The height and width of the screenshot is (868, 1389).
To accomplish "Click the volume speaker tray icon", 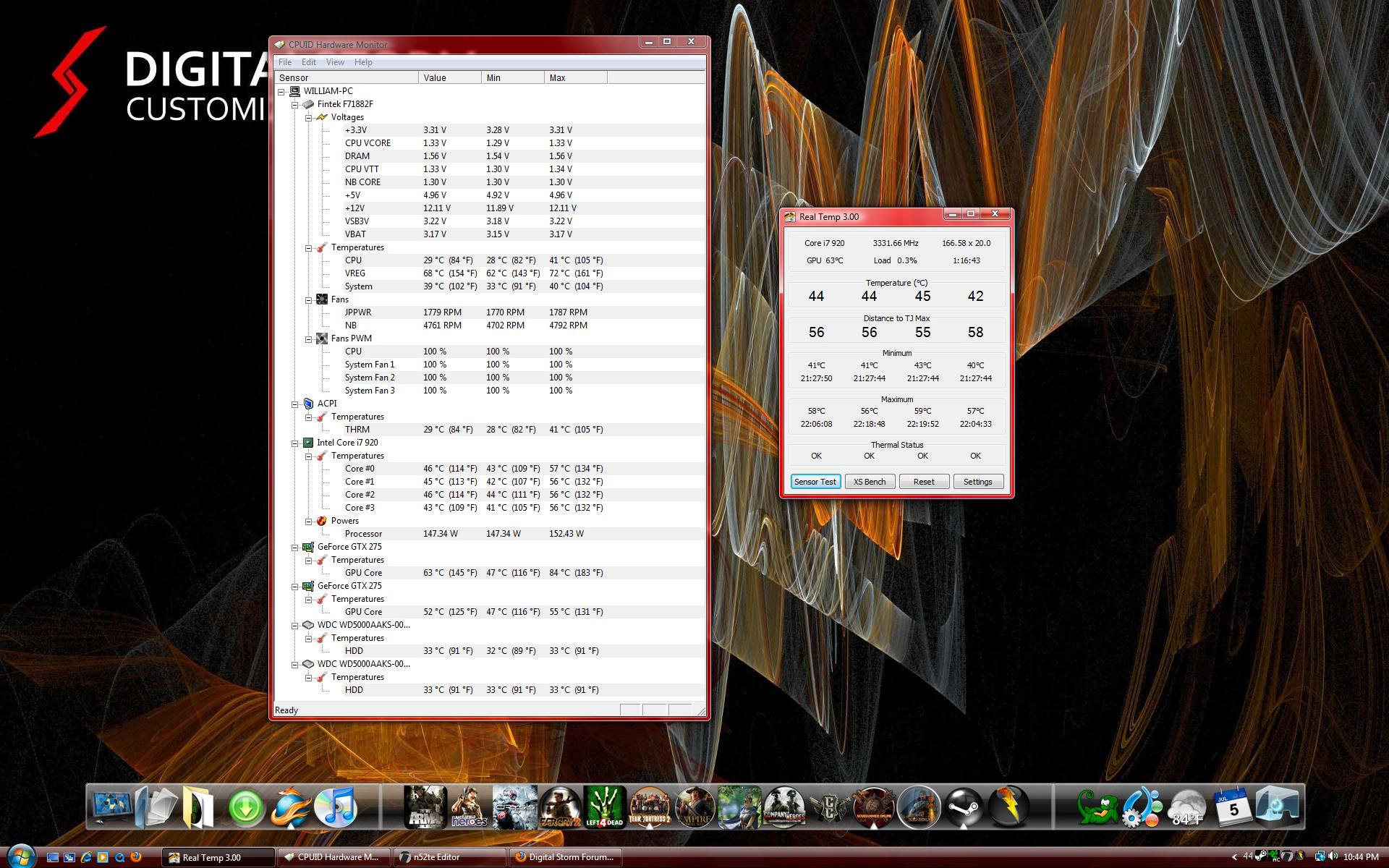I will tap(1333, 856).
